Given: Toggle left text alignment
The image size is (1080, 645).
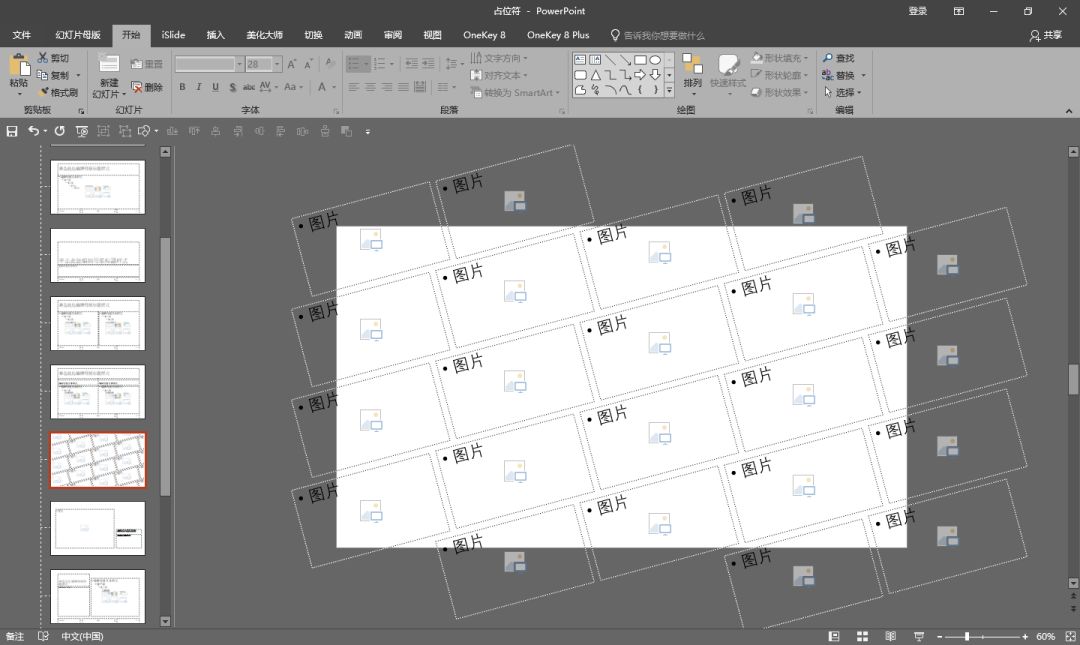Looking at the screenshot, I should pyautogui.click(x=353, y=87).
